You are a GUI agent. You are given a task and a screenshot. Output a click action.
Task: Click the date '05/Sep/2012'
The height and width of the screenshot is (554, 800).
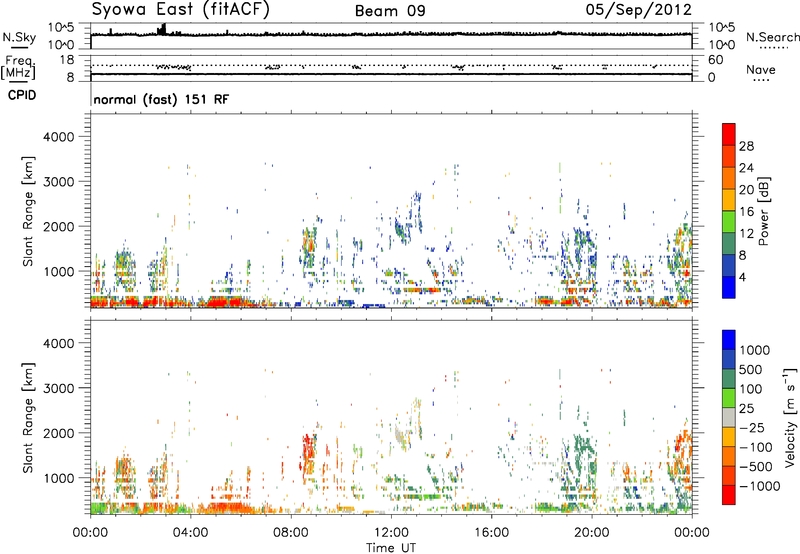click(639, 10)
